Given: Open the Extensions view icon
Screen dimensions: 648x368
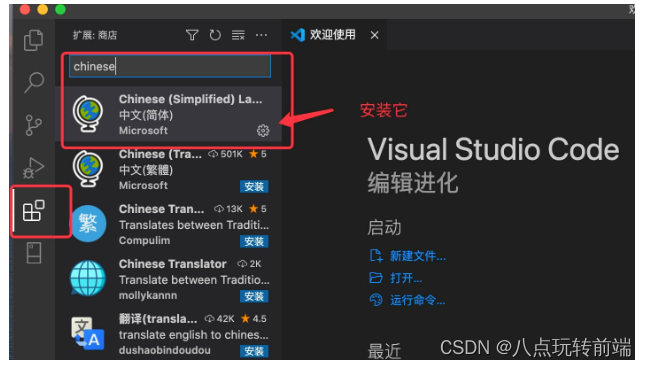Looking at the screenshot, I should [33, 210].
